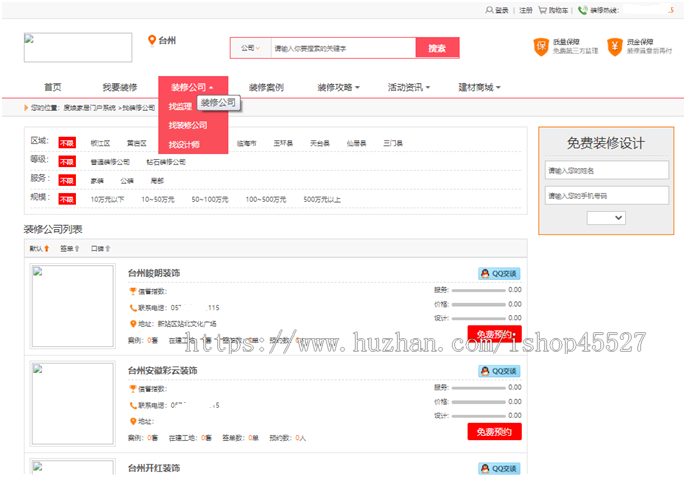Select 不限 in the 等级 filter row
Viewport: 686px width, 477px height.
67,162
